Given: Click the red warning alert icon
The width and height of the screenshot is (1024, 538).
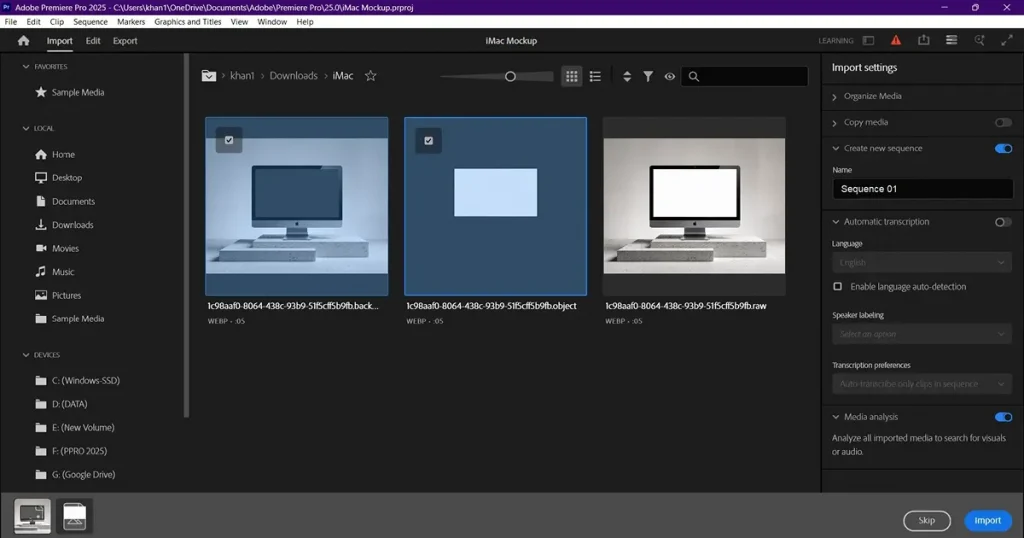Looking at the screenshot, I should tap(895, 40).
